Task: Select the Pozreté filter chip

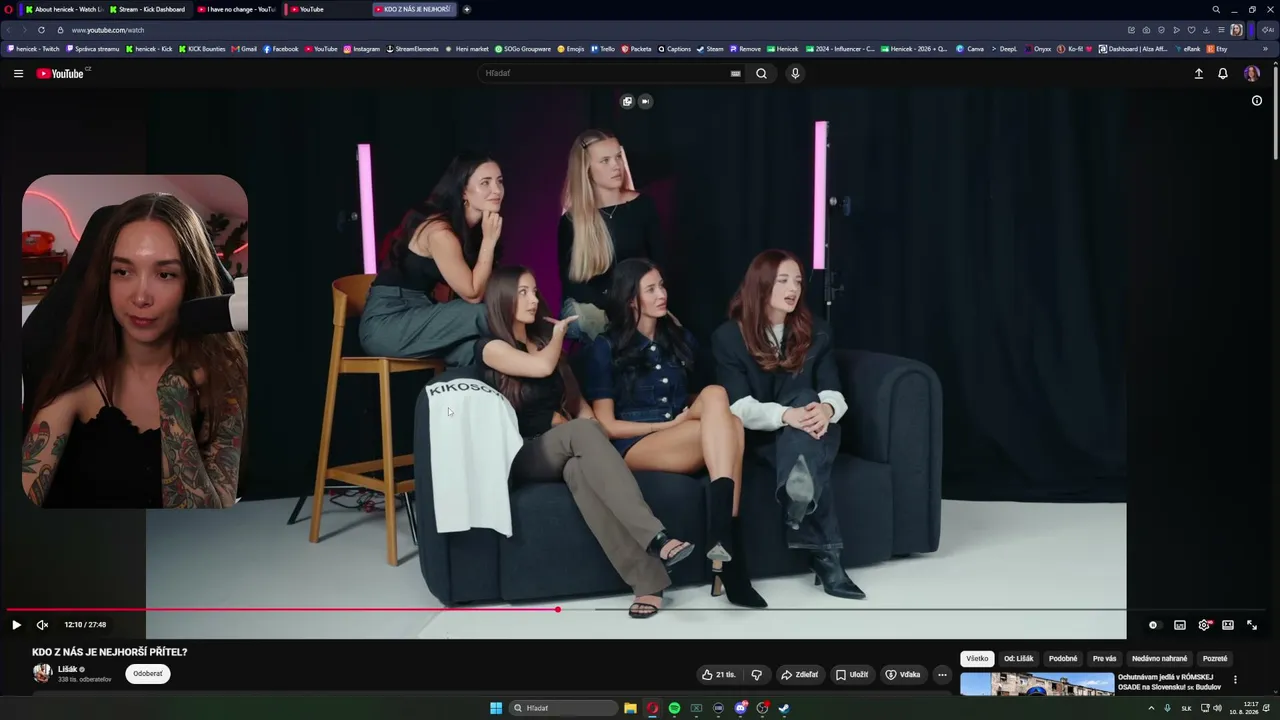Action: [1215, 659]
